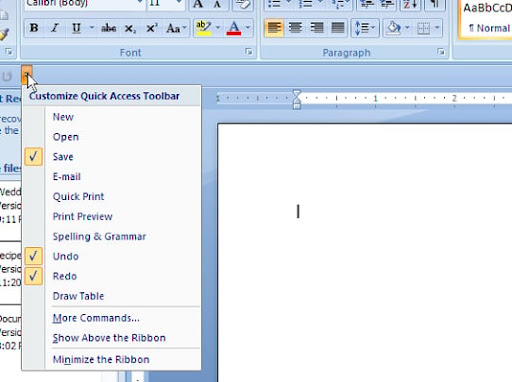Choose More Commands... from the menu
Image resolution: width=512 pixels, height=382 pixels.
pyautogui.click(x=112, y=318)
